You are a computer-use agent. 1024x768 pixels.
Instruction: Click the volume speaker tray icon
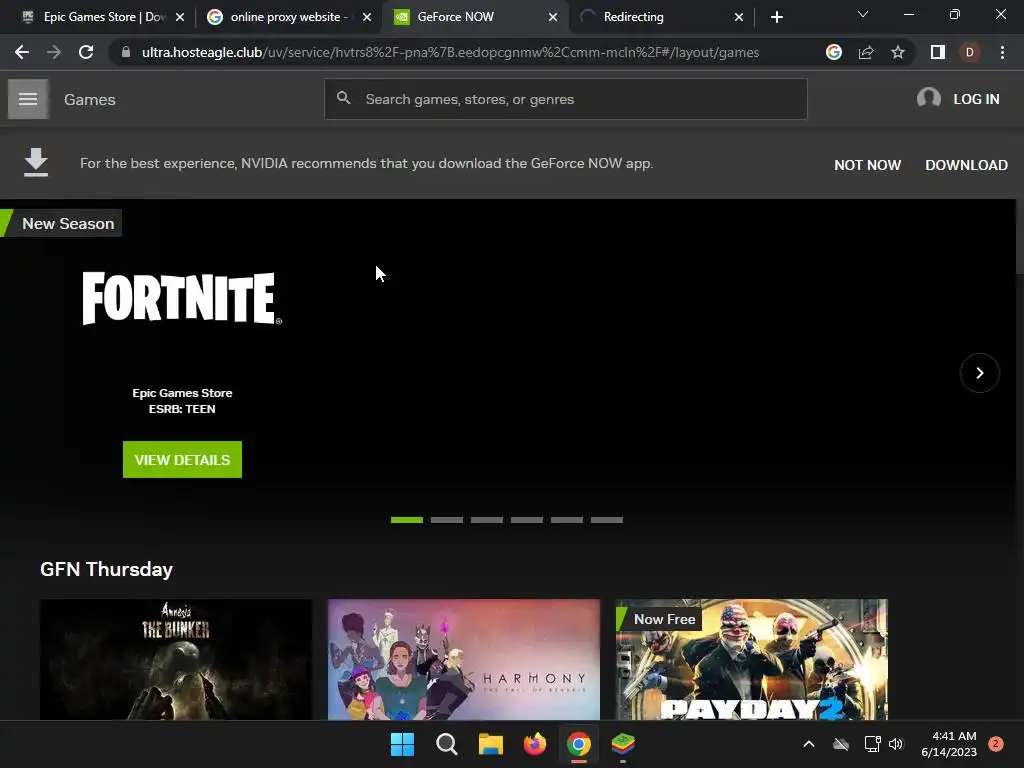[896, 744]
